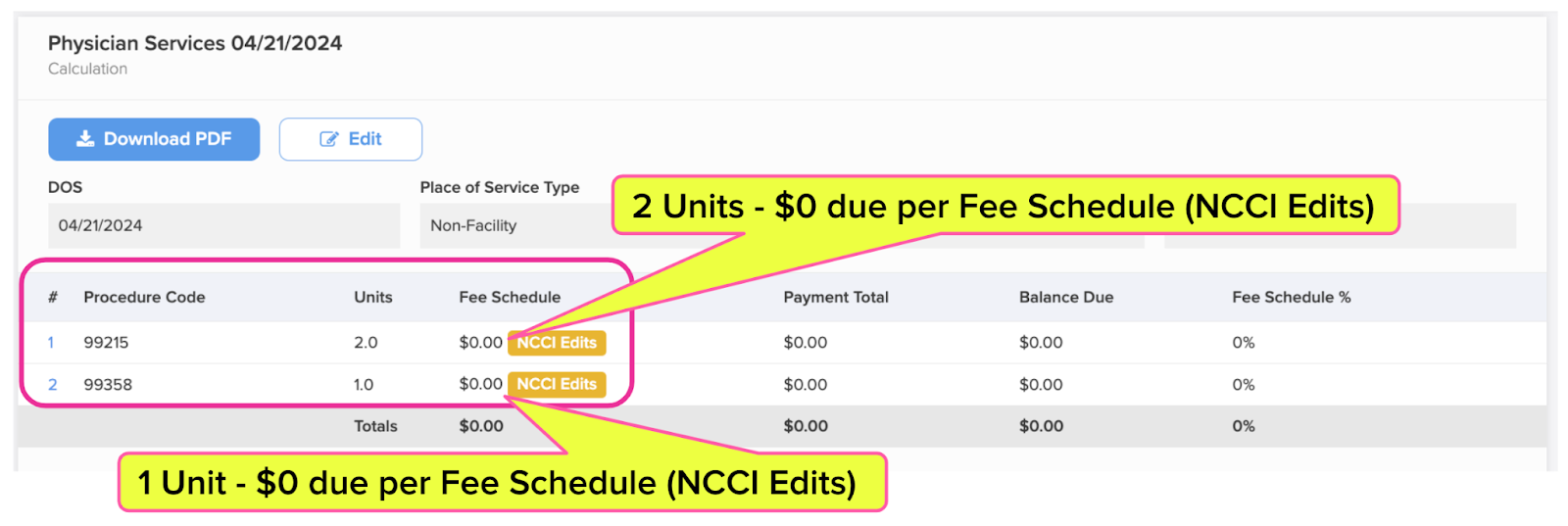Open row number 2 link

pos(53,385)
